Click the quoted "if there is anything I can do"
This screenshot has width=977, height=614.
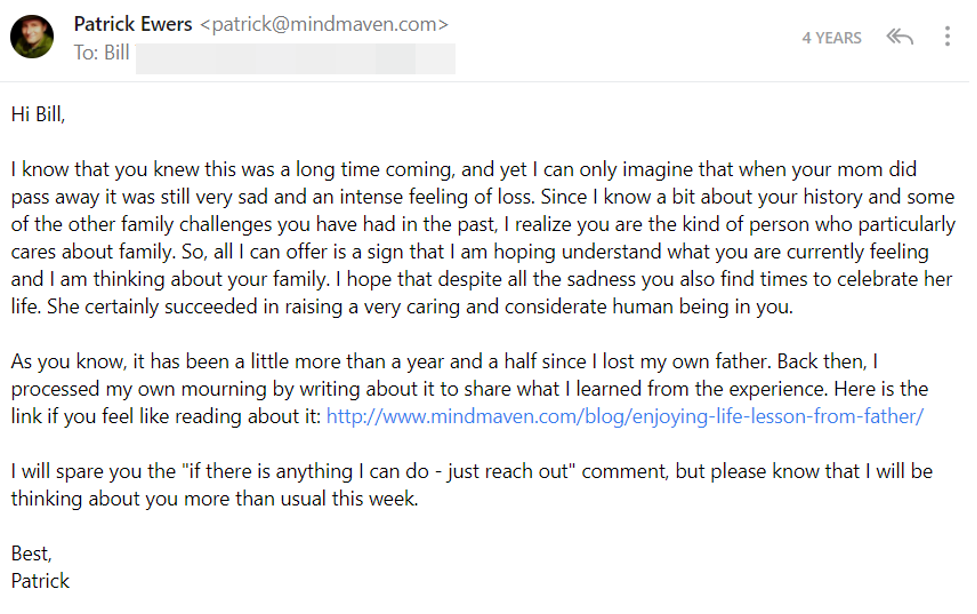306,471
